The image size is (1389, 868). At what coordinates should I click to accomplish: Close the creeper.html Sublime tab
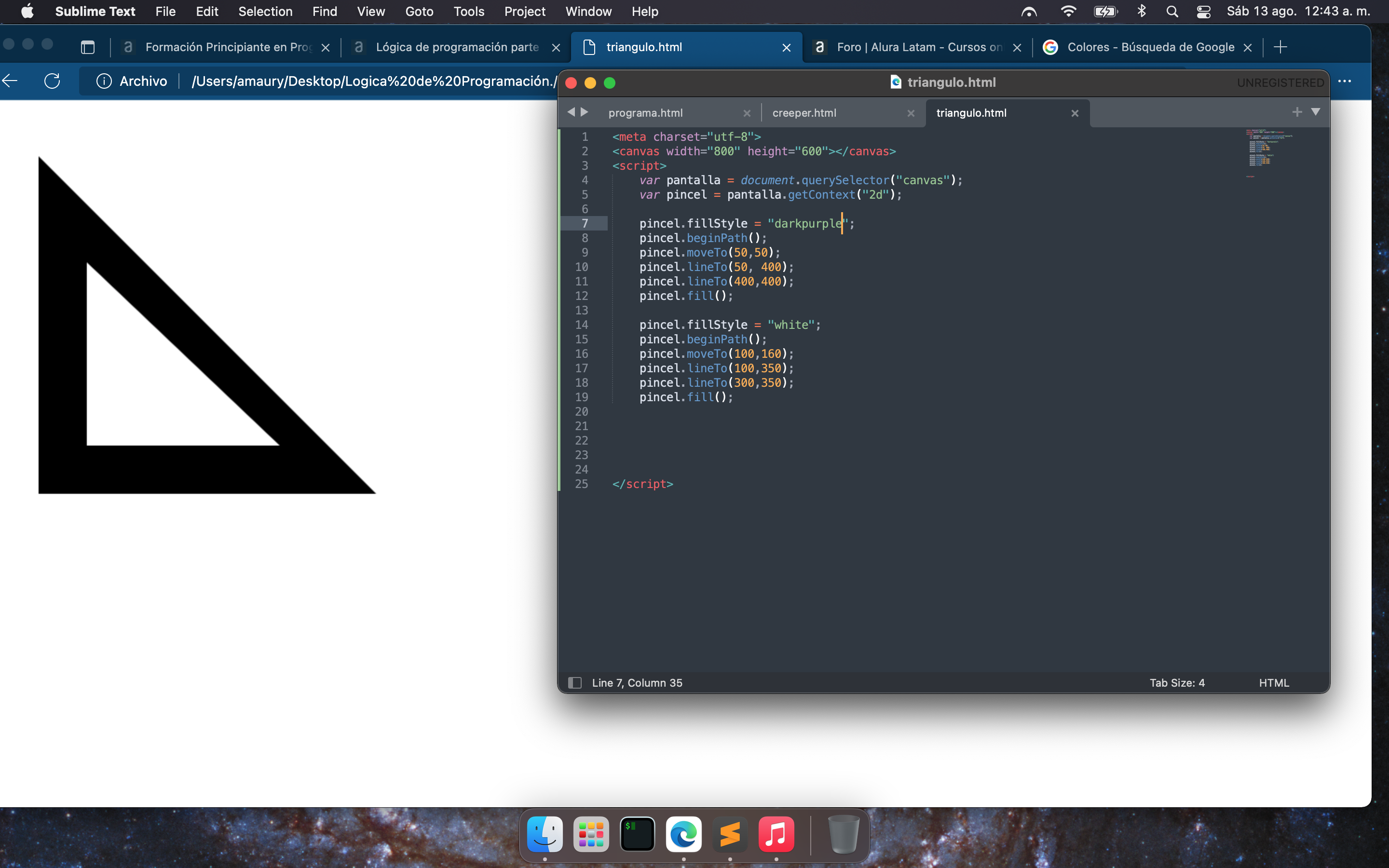coord(911,113)
